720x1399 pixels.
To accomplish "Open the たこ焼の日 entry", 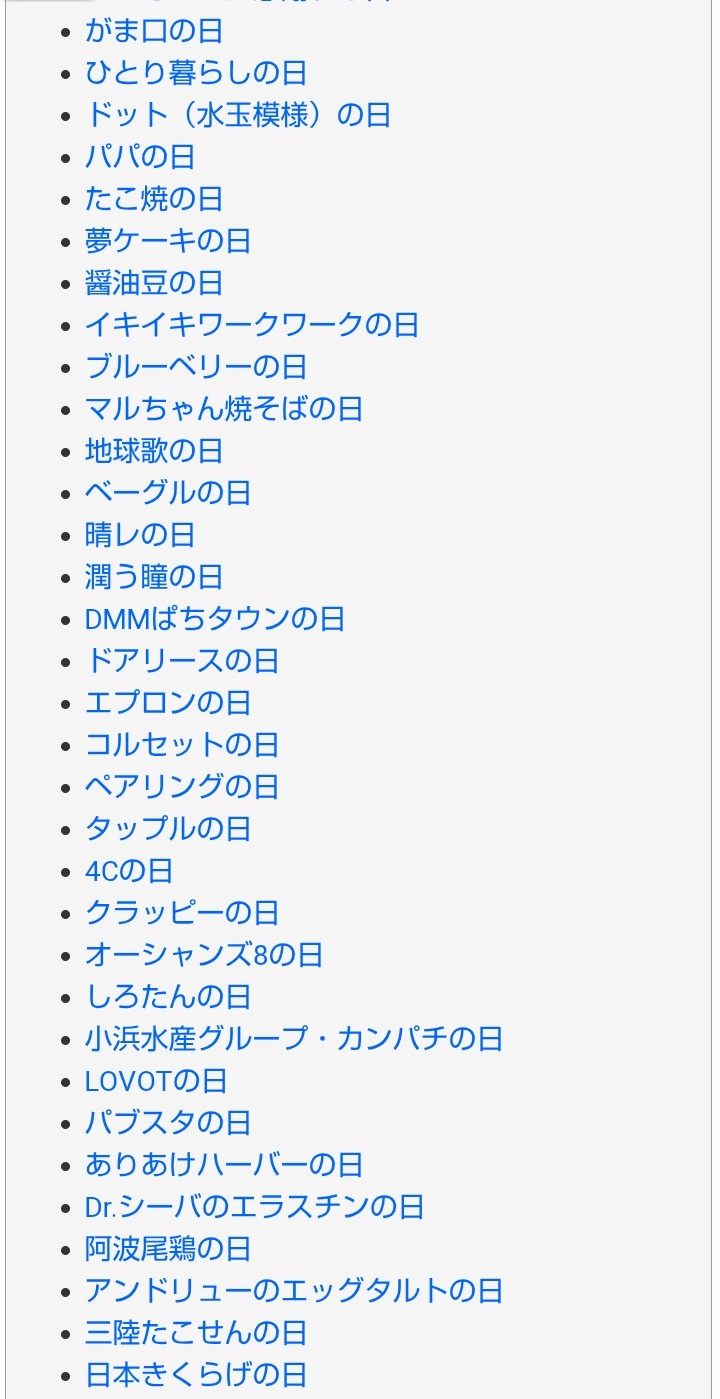I will click(x=154, y=199).
